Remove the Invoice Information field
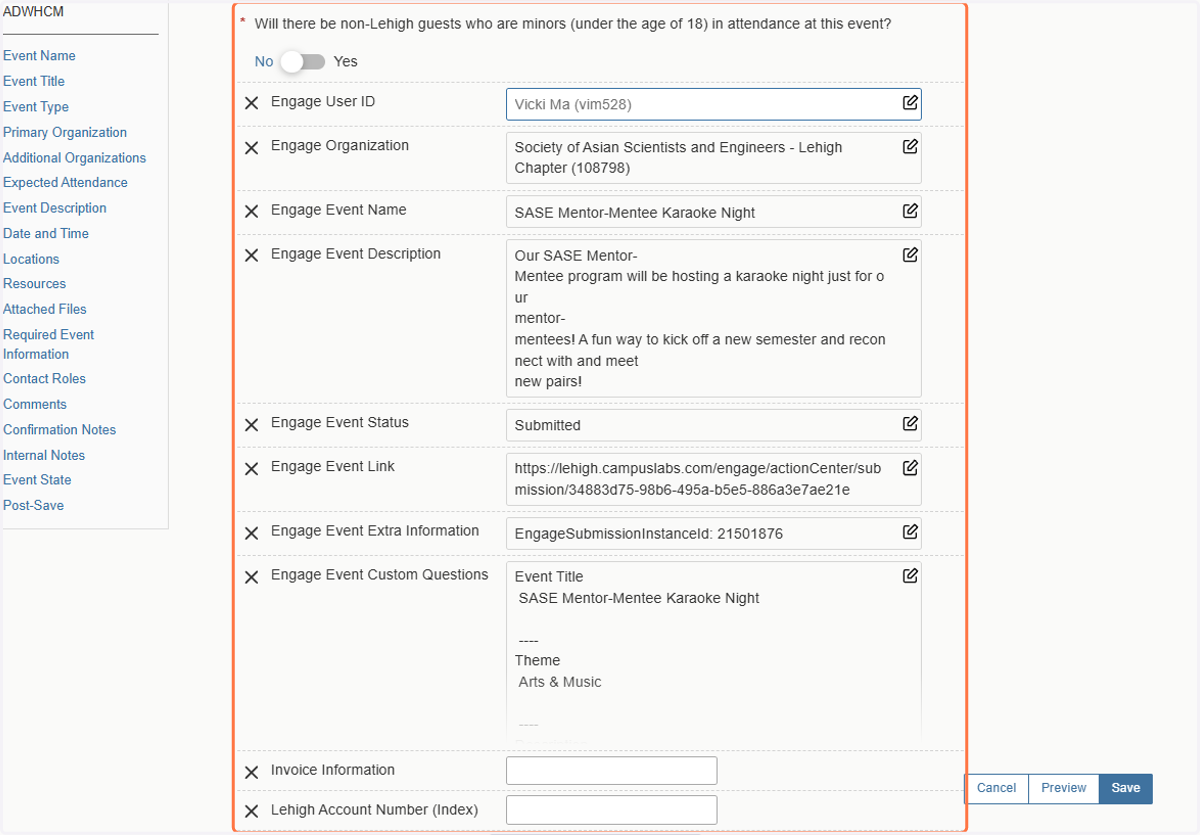Image resolution: width=1200 pixels, height=835 pixels. [252, 772]
